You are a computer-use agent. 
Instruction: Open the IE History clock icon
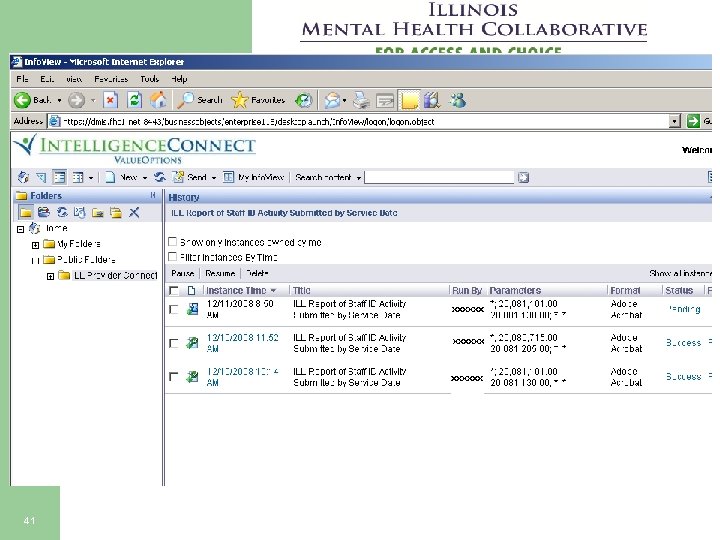303,100
